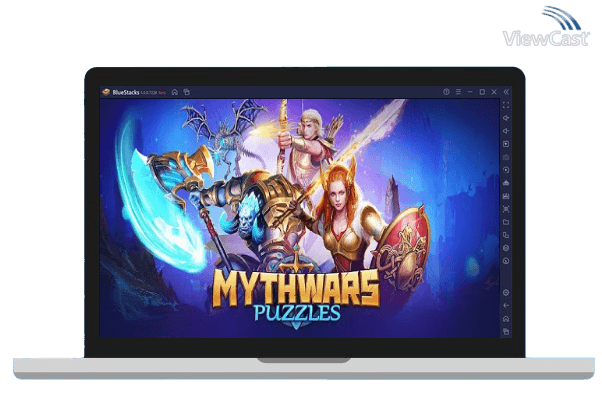Click the BlueStacks logo in title bar
The height and width of the screenshot is (414, 602).
click(106, 92)
